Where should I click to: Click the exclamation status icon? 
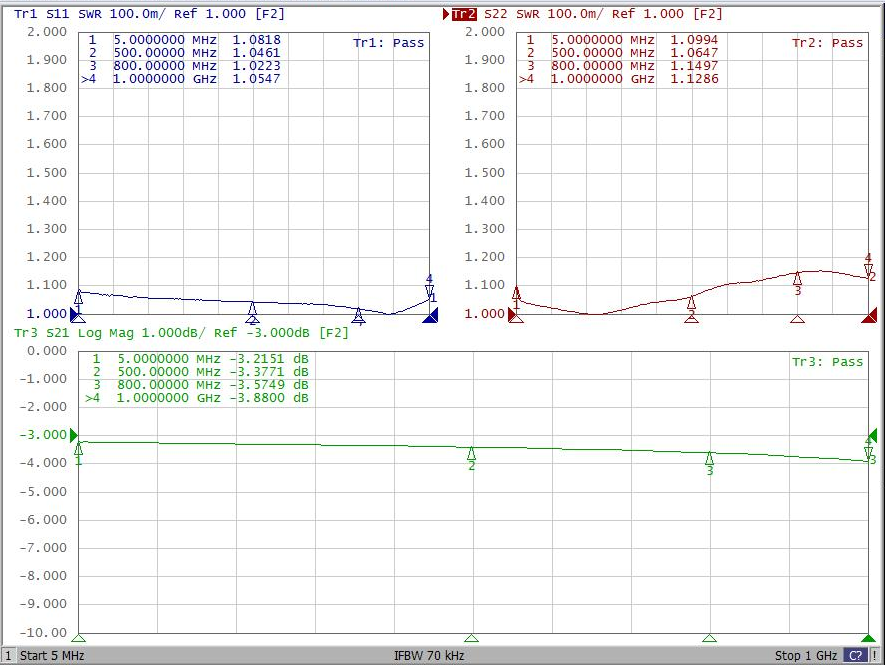click(x=875, y=655)
